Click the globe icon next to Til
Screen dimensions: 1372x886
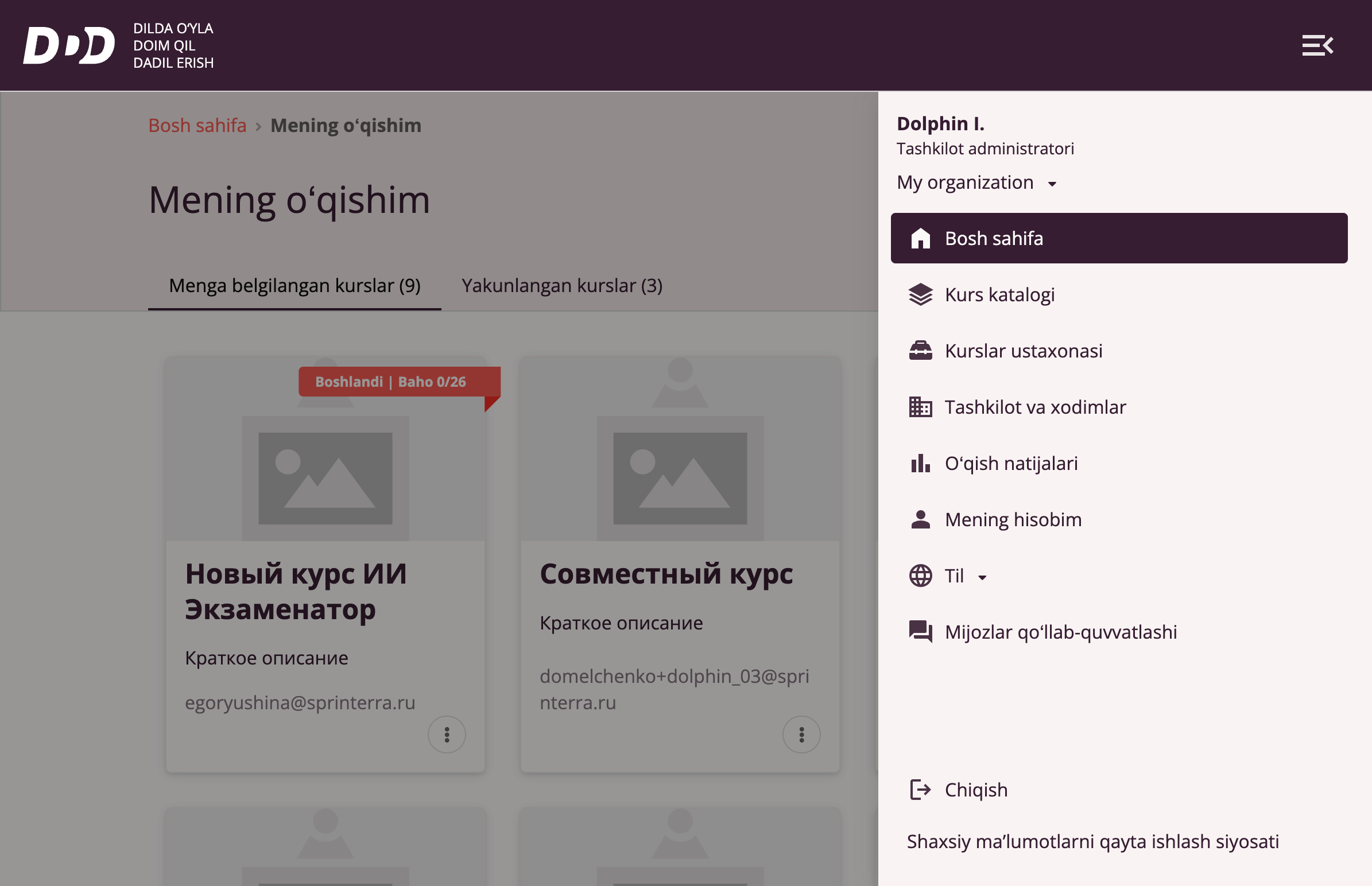(x=920, y=576)
